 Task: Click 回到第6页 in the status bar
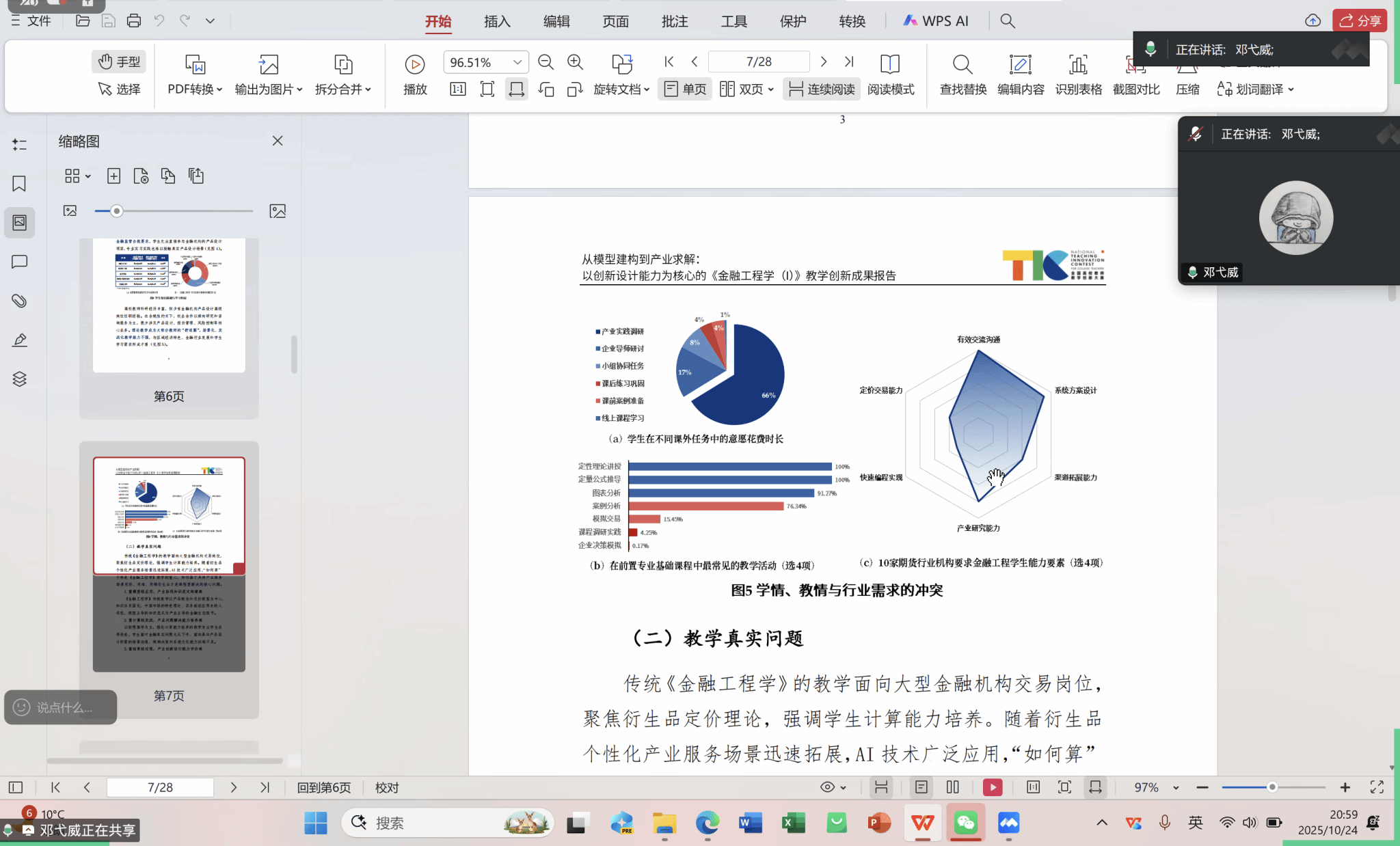coord(324,787)
